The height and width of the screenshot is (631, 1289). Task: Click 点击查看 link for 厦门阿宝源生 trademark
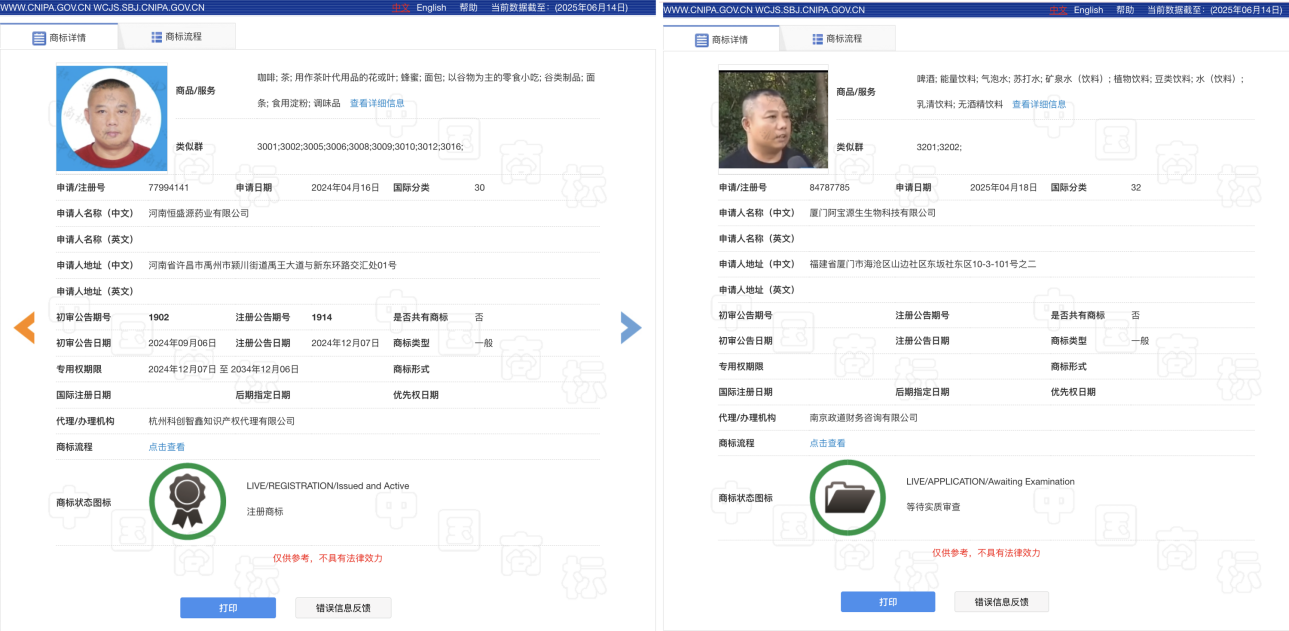click(x=827, y=443)
